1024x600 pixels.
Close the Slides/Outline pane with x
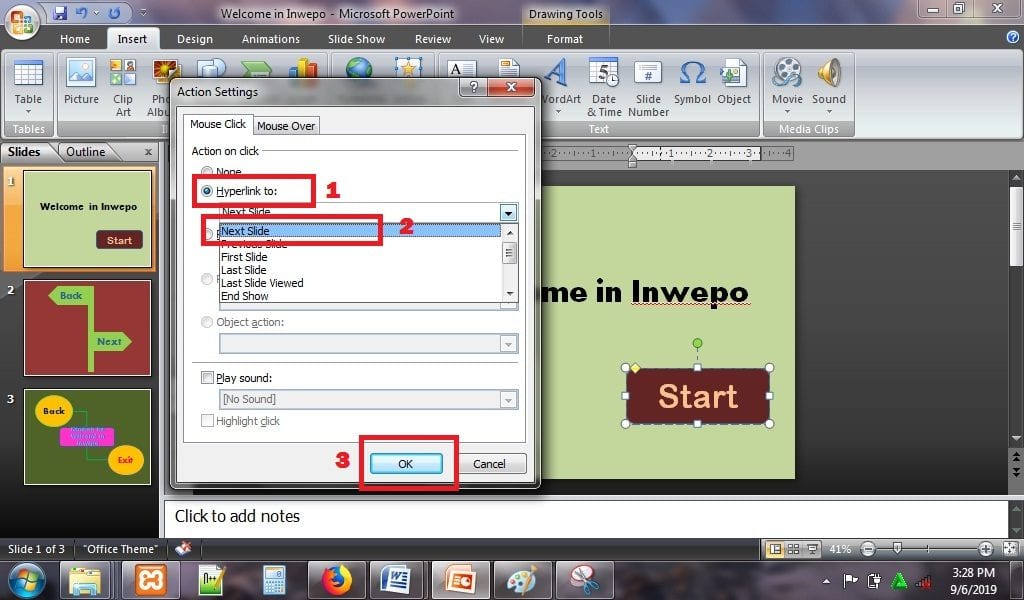[x=148, y=151]
